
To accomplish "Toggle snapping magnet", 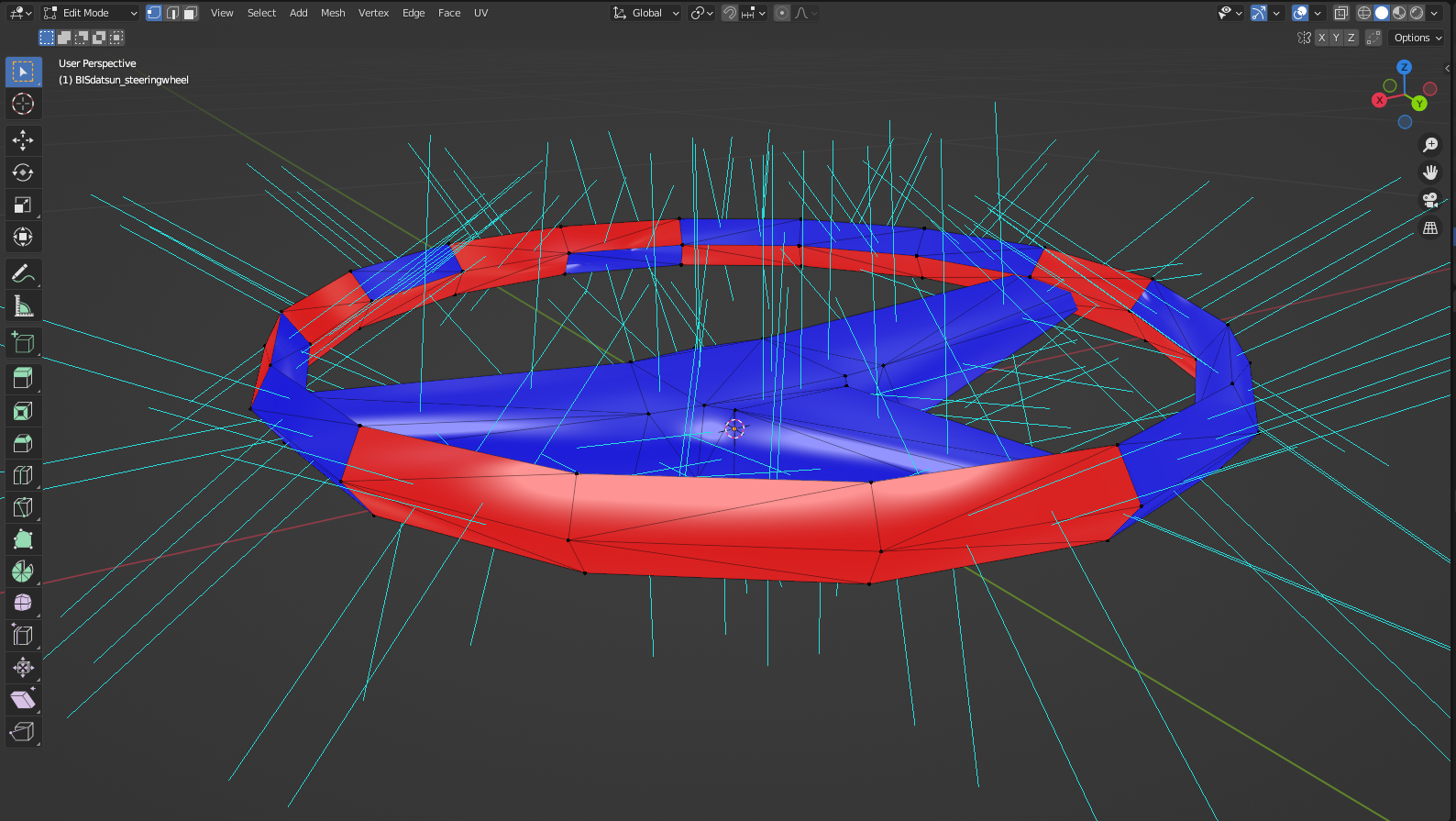I will point(730,13).
